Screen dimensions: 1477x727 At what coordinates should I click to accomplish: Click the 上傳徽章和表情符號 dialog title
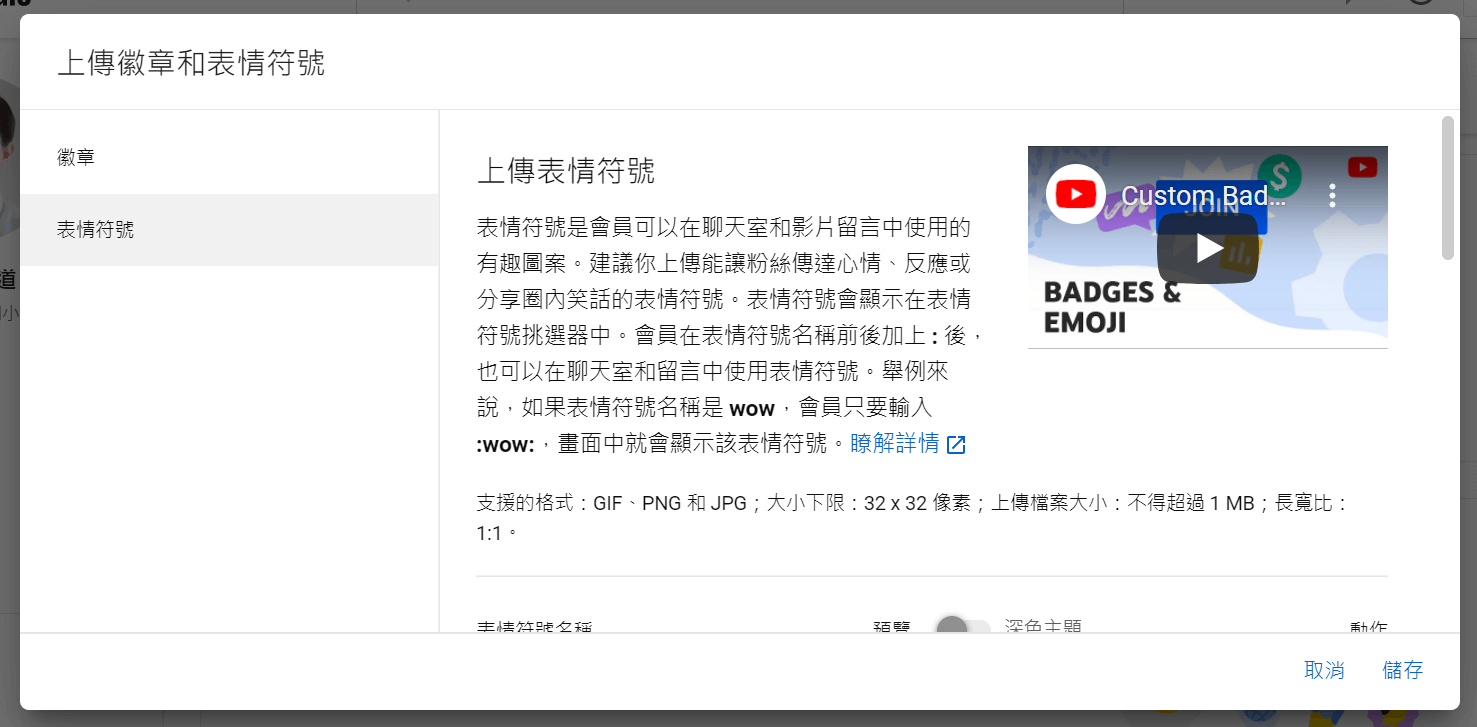191,63
